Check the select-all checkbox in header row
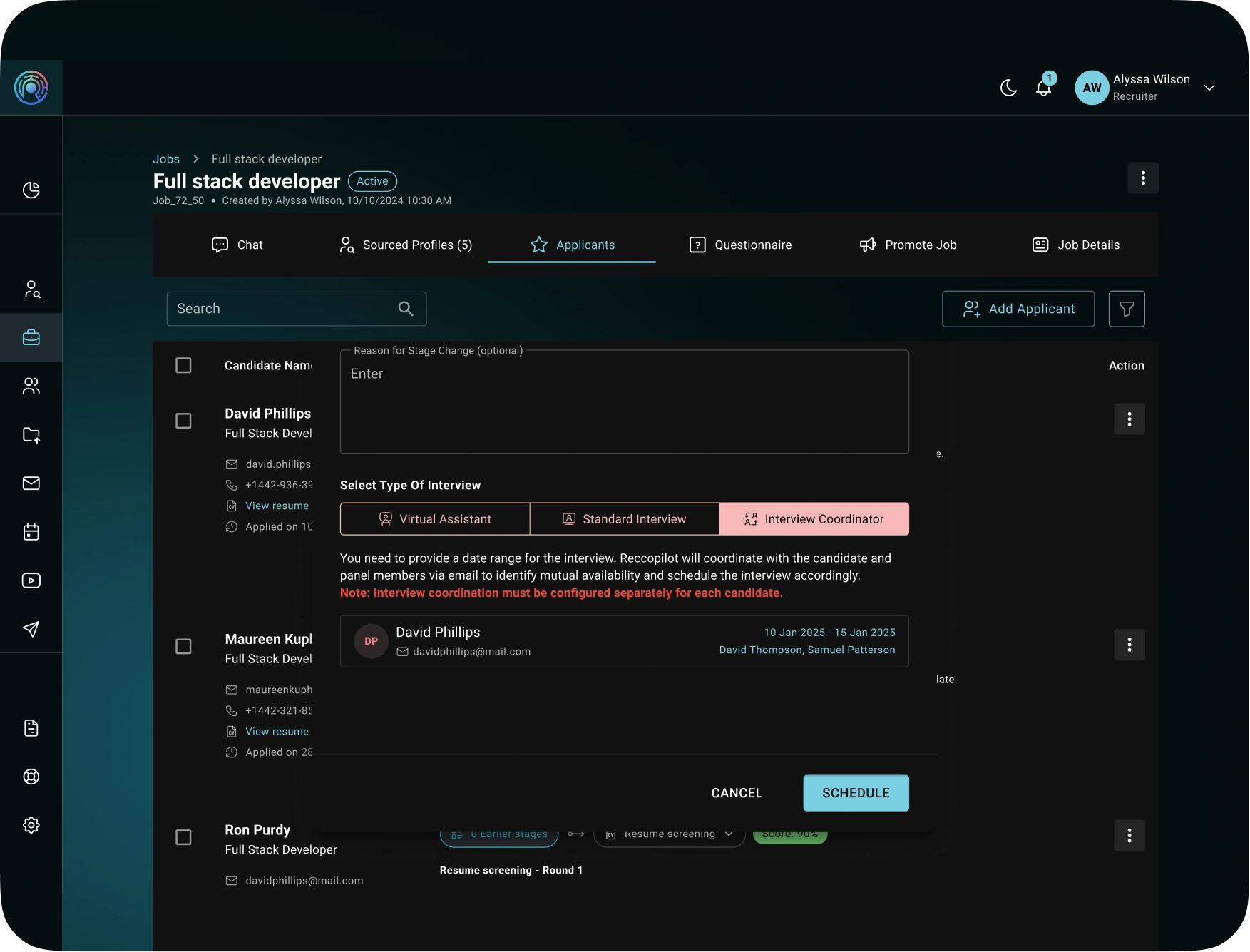Viewport: 1250px width, 952px height. tap(183, 365)
